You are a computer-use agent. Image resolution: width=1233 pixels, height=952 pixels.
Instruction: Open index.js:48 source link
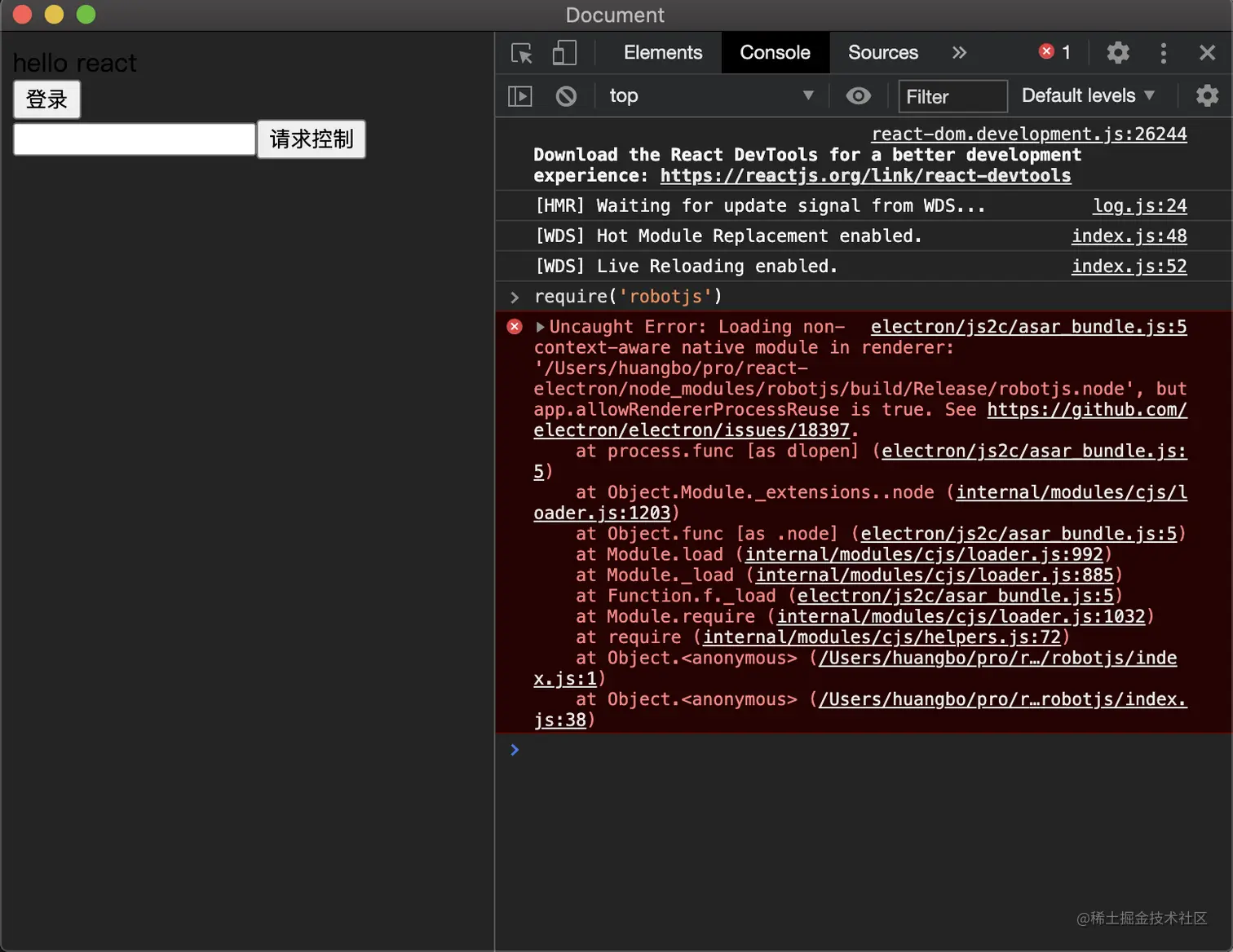pyautogui.click(x=1129, y=236)
